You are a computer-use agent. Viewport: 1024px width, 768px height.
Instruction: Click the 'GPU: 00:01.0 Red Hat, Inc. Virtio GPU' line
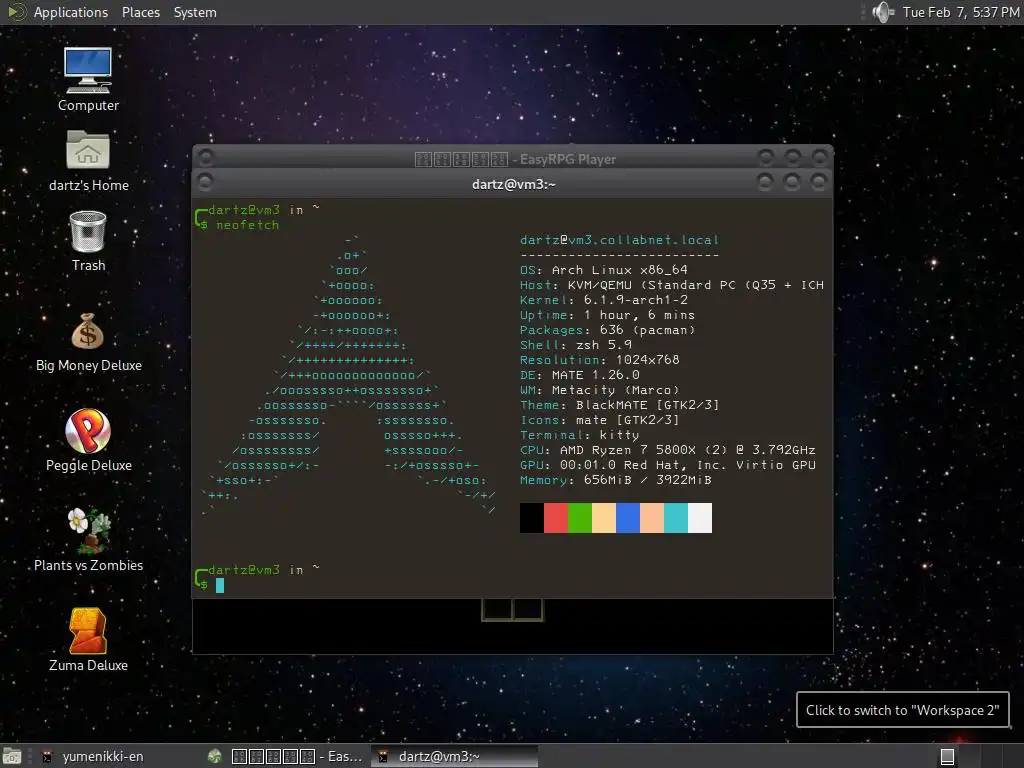tap(667, 465)
